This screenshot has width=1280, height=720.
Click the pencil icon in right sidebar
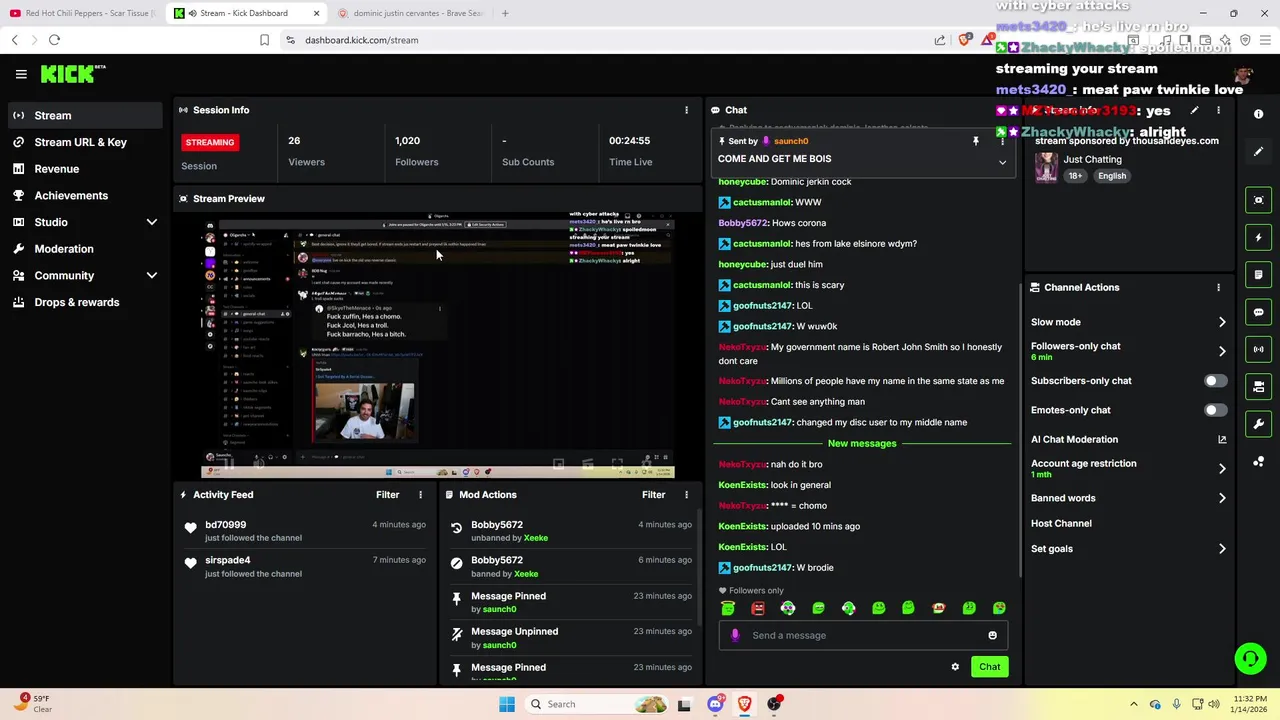tap(1259, 152)
